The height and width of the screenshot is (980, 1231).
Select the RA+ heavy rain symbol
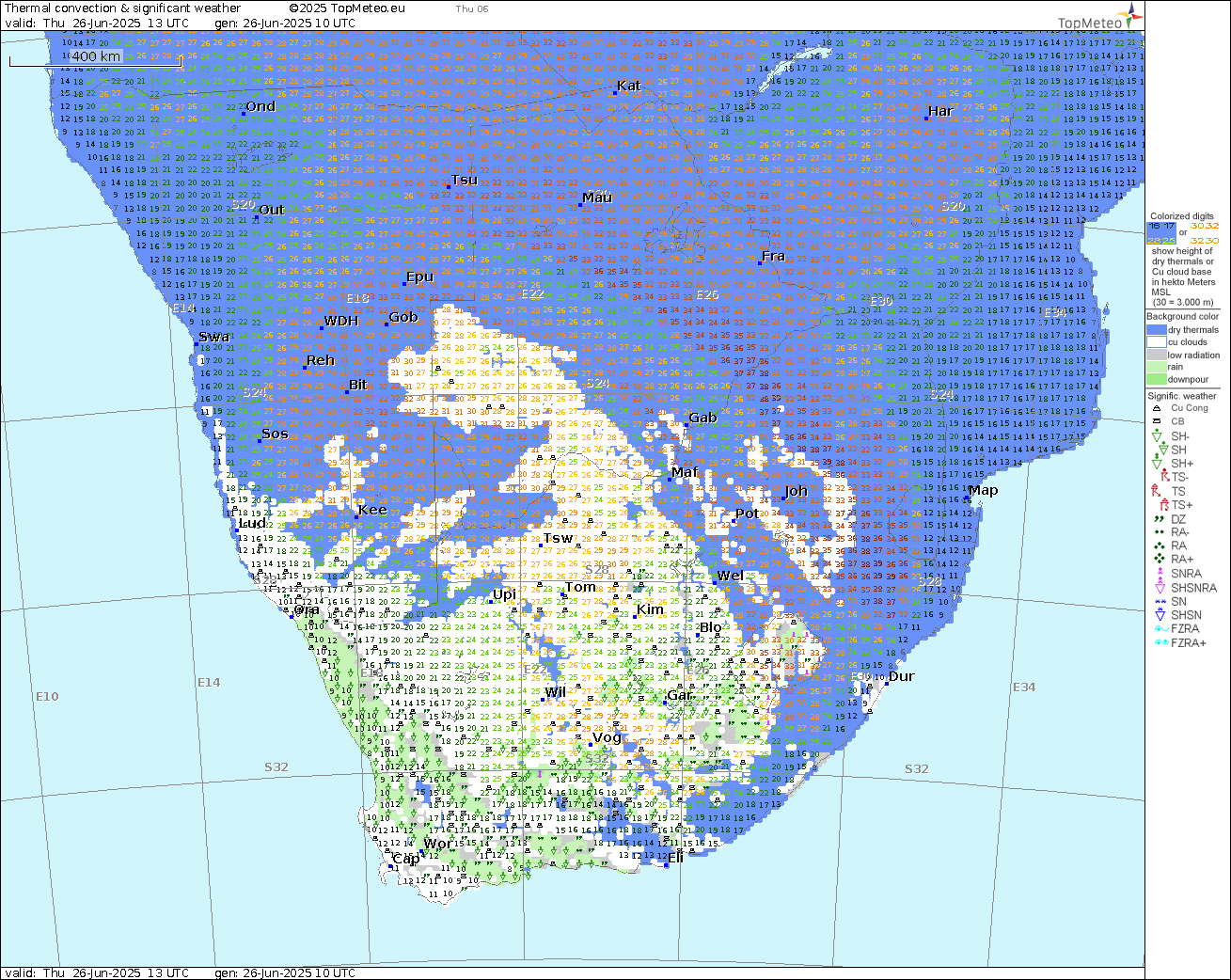coord(1158,559)
